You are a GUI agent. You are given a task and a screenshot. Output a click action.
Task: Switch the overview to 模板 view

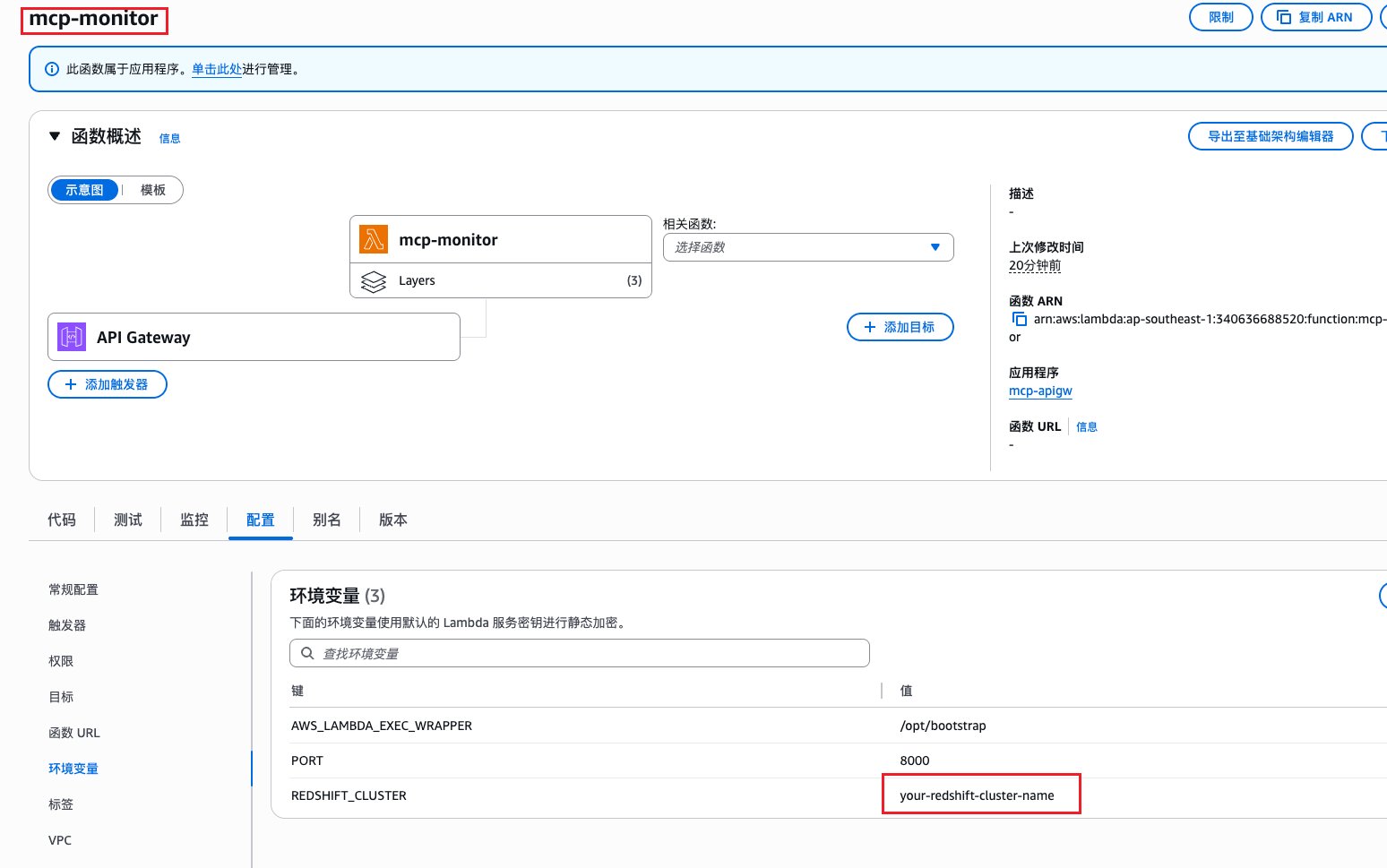pyautogui.click(x=153, y=190)
